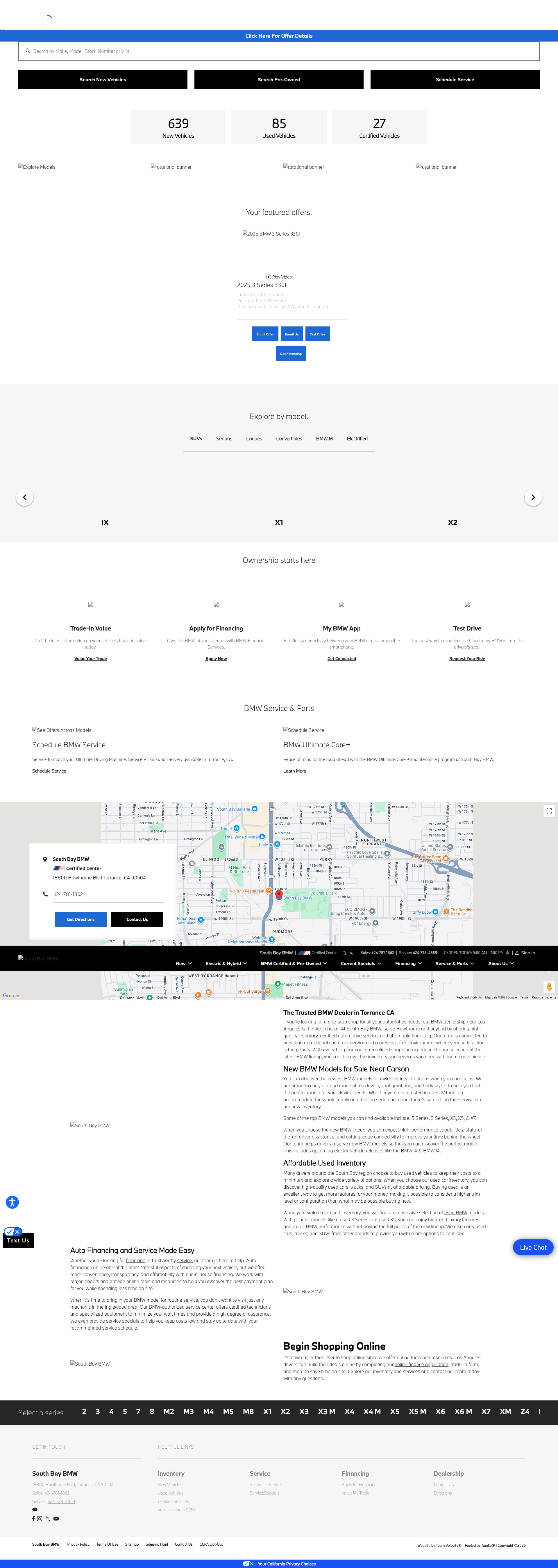Click the footer chat bubble icon
This screenshot has width=558, height=1568.
[x=35, y=1510]
